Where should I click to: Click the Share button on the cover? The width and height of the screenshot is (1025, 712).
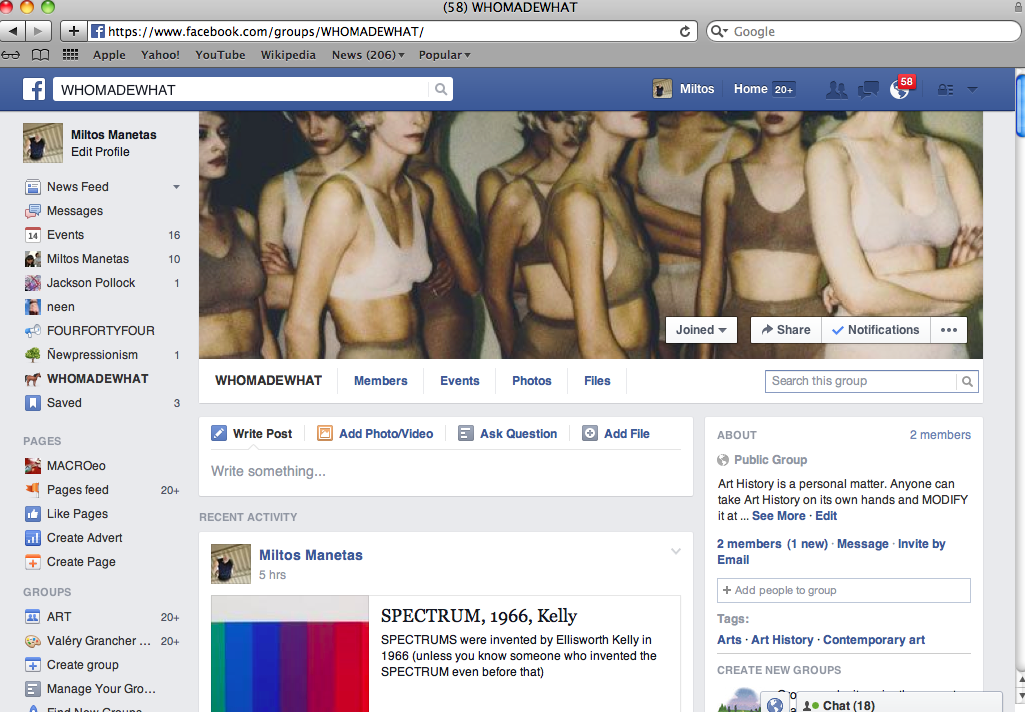pyautogui.click(x=786, y=330)
